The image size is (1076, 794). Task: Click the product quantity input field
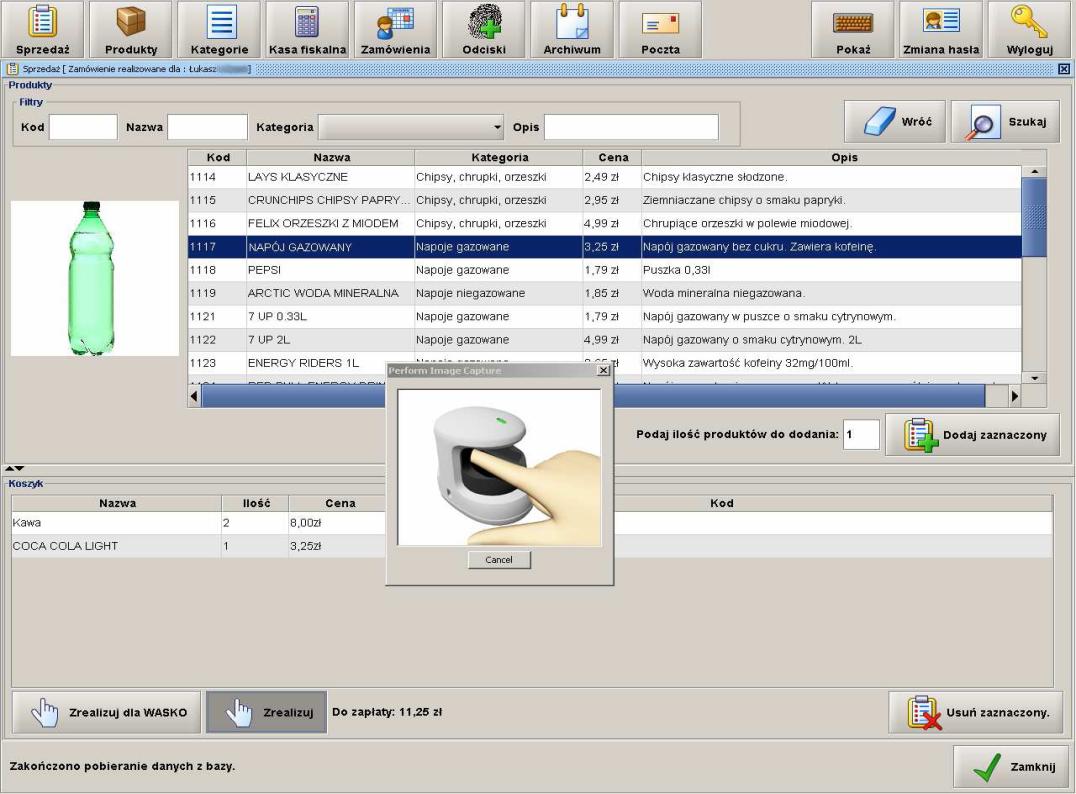(861, 434)
